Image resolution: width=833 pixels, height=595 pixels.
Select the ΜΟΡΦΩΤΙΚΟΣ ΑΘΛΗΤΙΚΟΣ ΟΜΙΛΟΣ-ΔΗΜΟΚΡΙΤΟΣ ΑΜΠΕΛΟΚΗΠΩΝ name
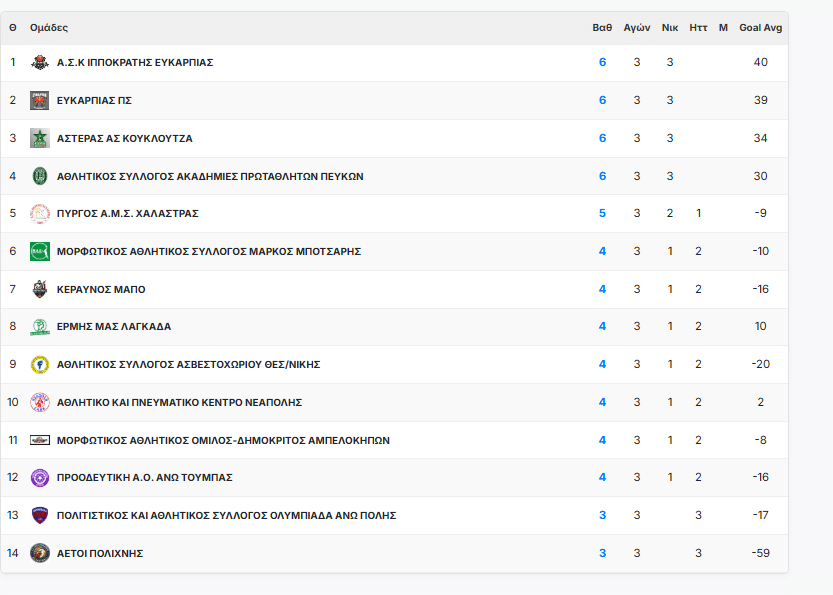223,440
